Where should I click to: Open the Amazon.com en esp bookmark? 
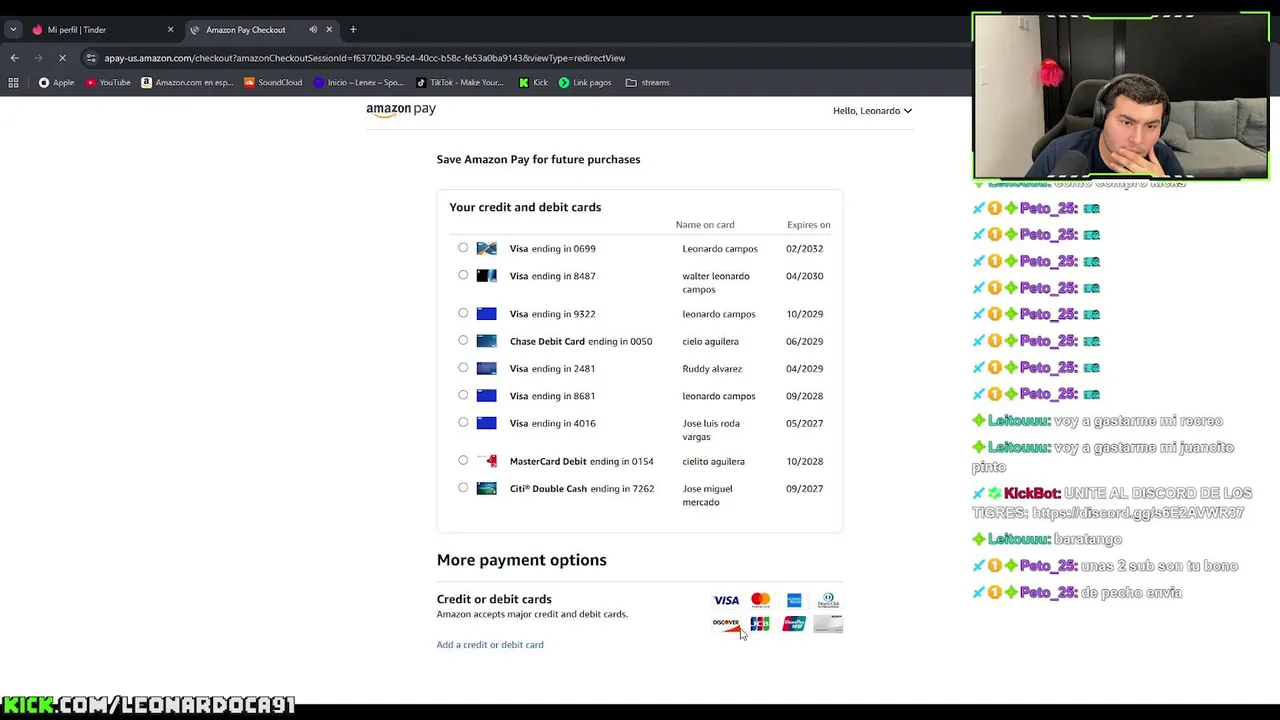187,83
